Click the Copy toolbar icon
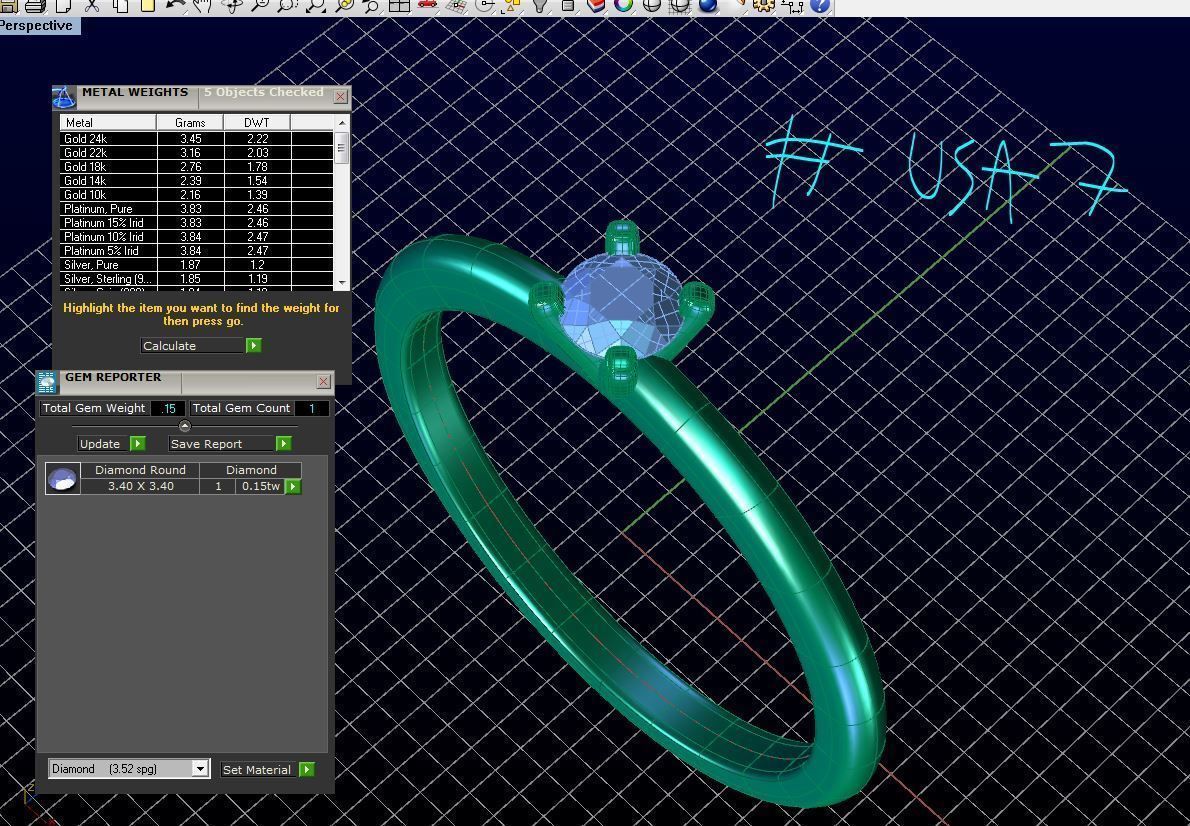The height and width of the screenshot is (826, 1190). (x=121, y=5)
